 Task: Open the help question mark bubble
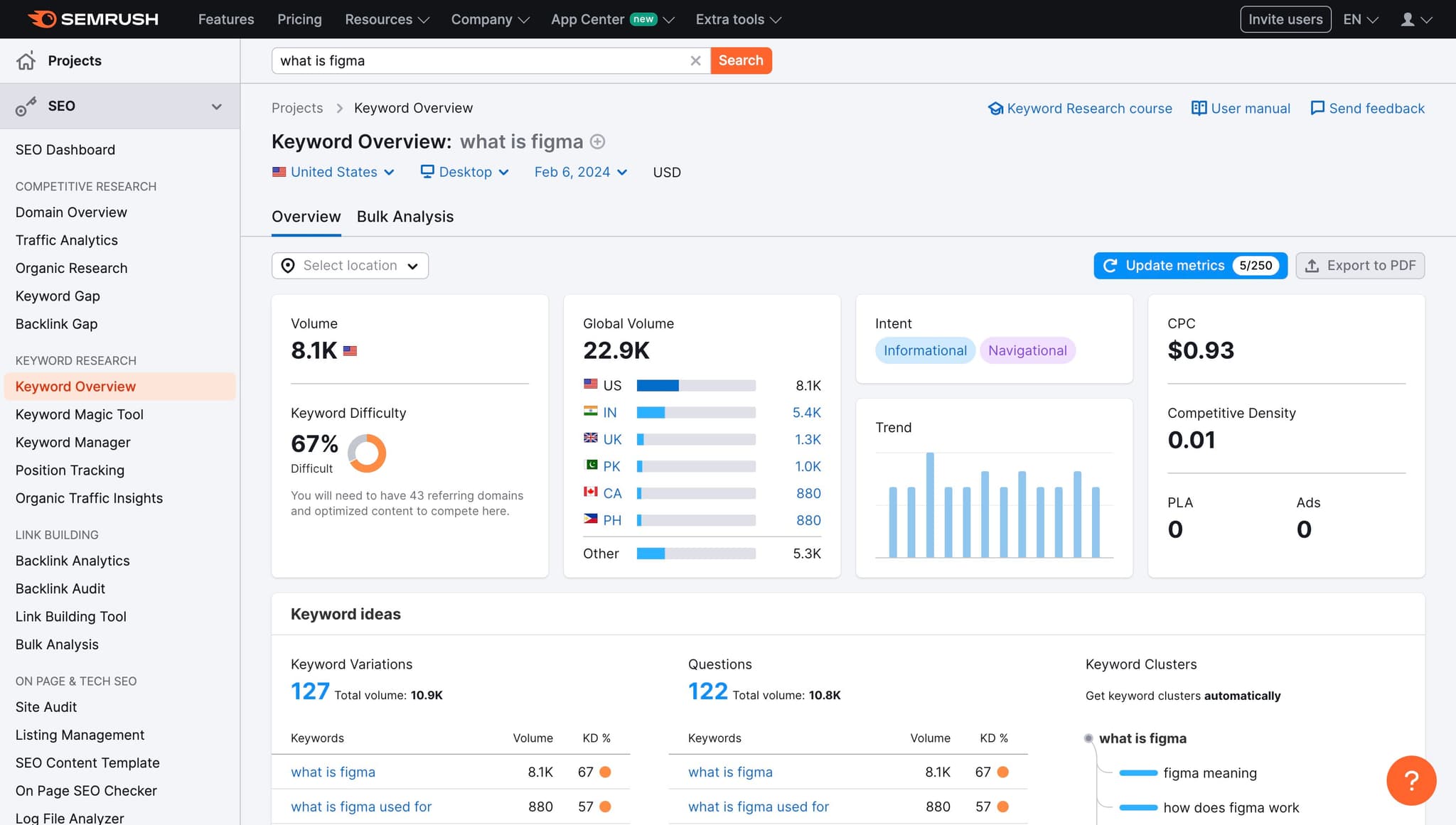click(1411, 780)
